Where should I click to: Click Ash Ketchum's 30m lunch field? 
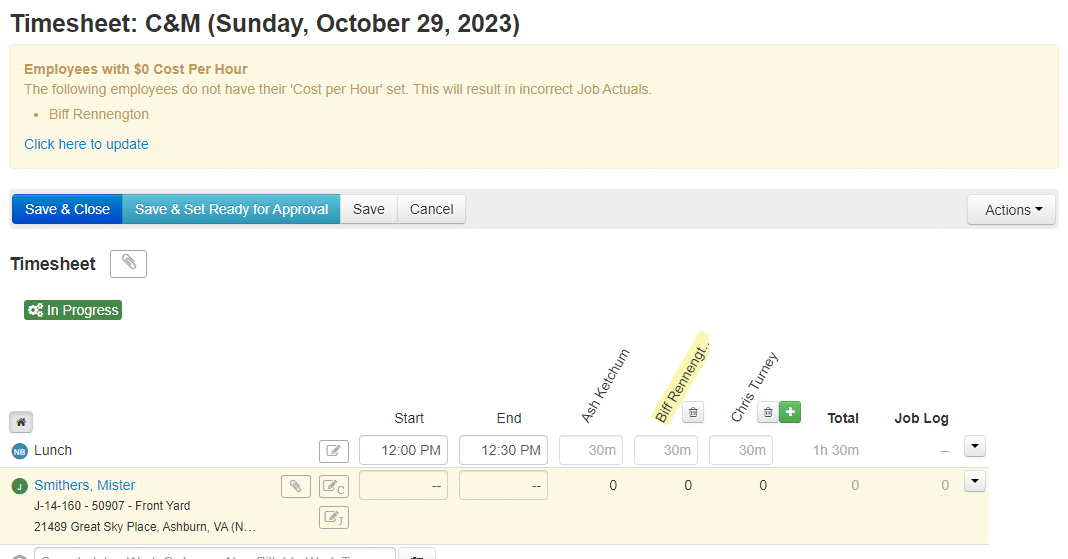(591, 450)
